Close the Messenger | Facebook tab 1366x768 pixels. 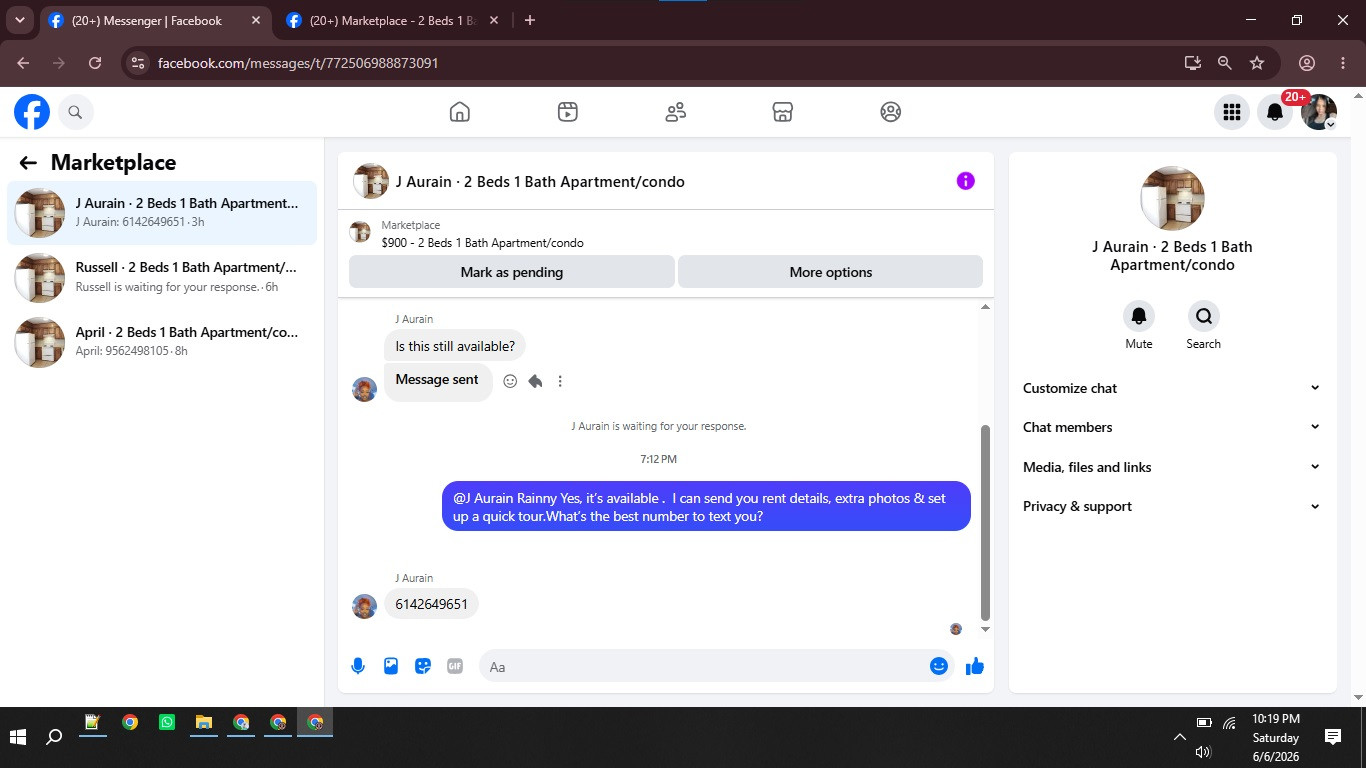[x=256, y=20]
